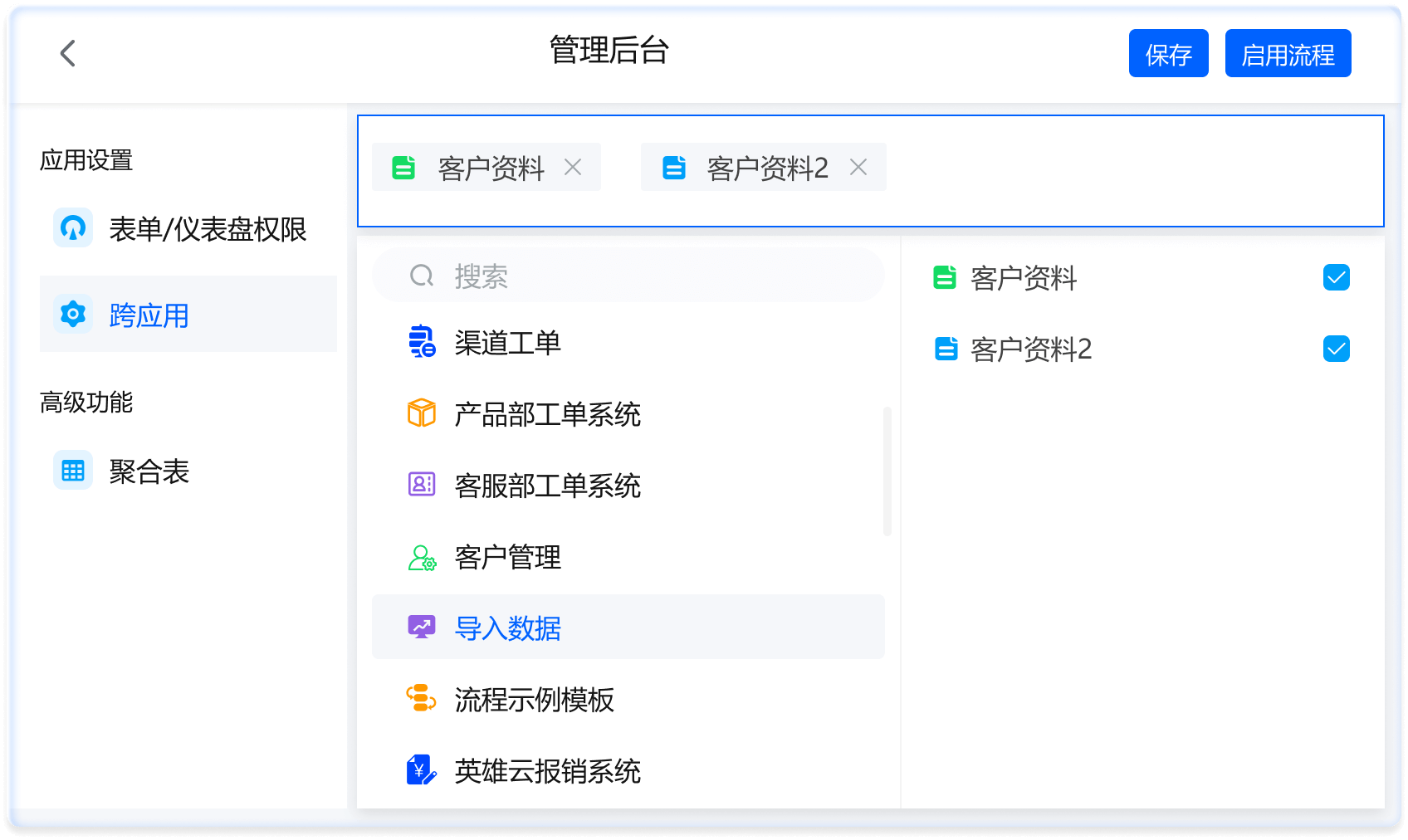Click the blue yen icon for 英雄云报销系统
The image size is (1408, 840).
point(421,769)
